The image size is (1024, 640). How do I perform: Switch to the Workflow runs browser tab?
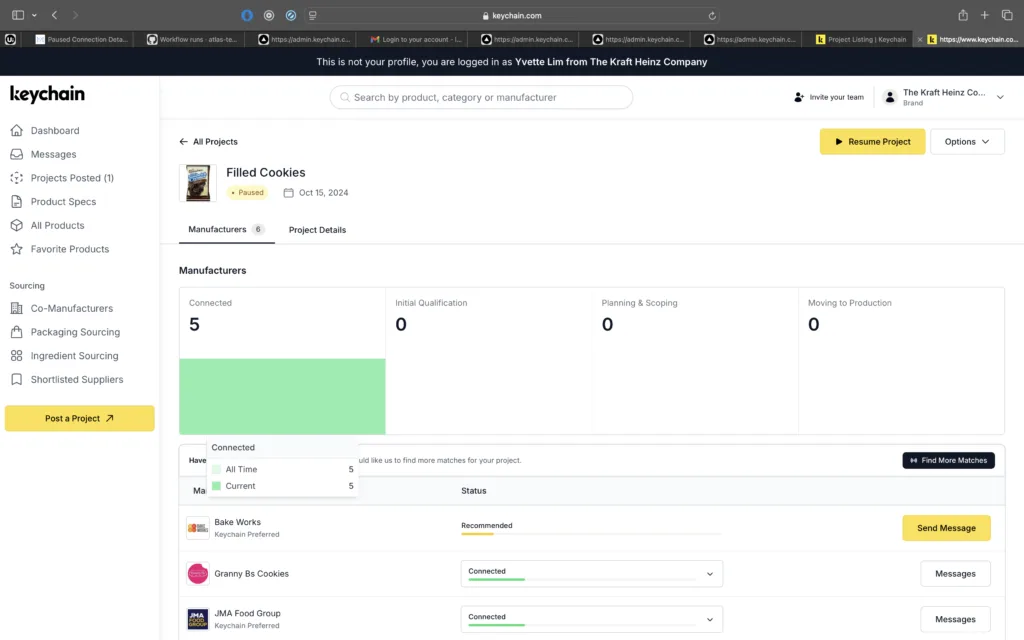193,39
